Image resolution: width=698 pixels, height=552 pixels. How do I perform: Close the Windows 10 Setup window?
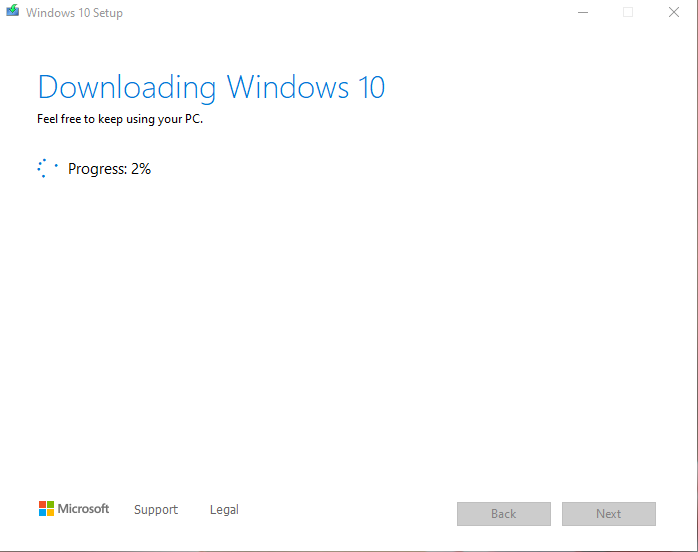(674, 12)
